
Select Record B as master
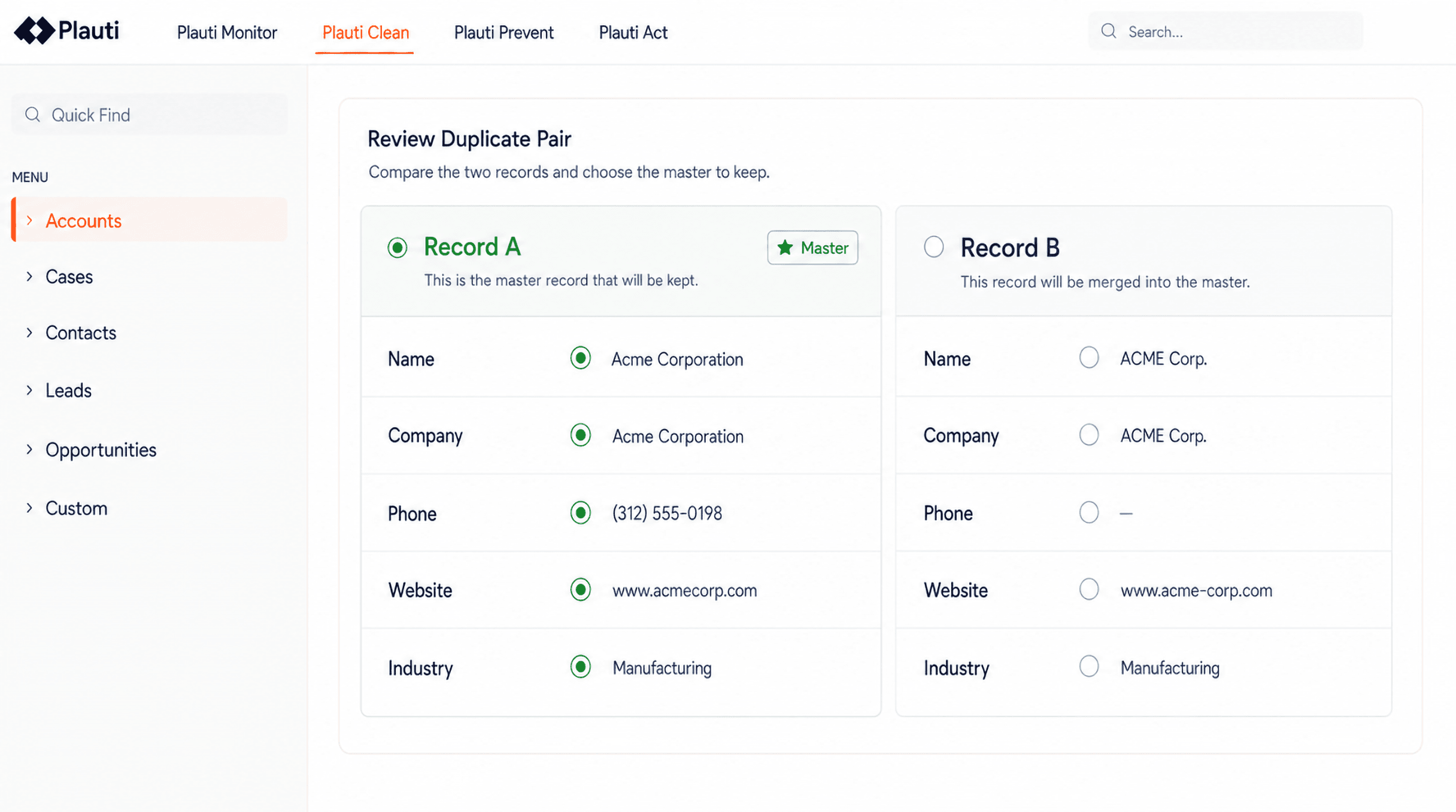point(933,247)
